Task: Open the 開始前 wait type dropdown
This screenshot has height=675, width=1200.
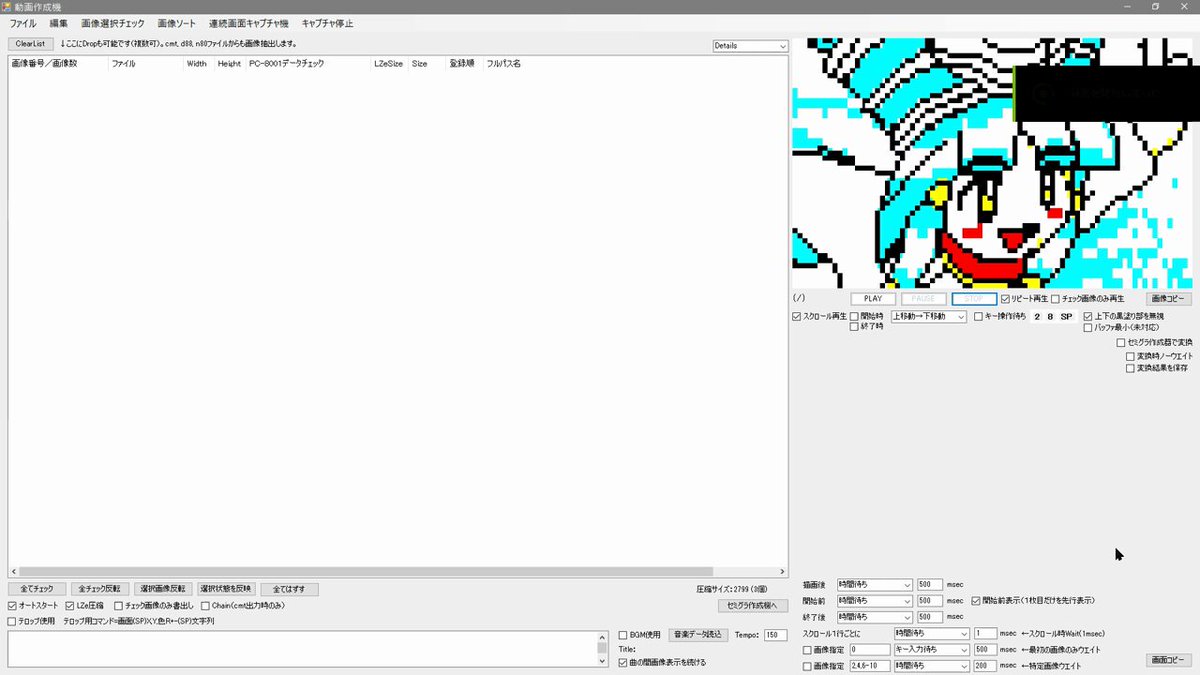Action: tap(874, 601)
